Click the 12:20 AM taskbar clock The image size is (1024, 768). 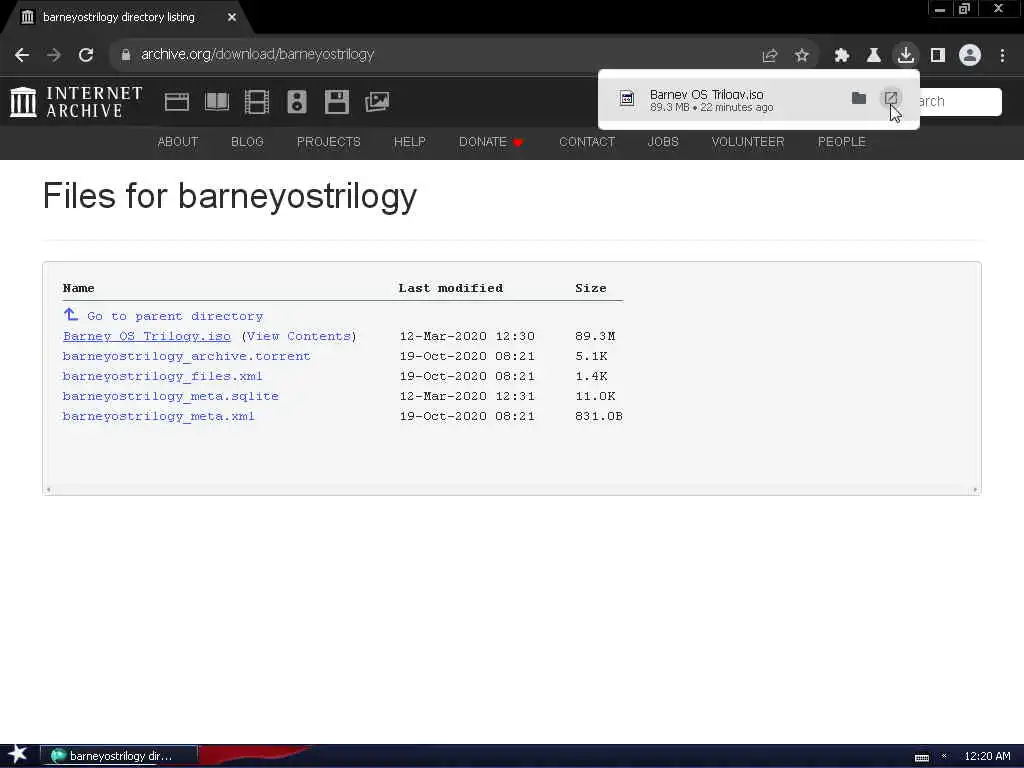pos(987,756)
